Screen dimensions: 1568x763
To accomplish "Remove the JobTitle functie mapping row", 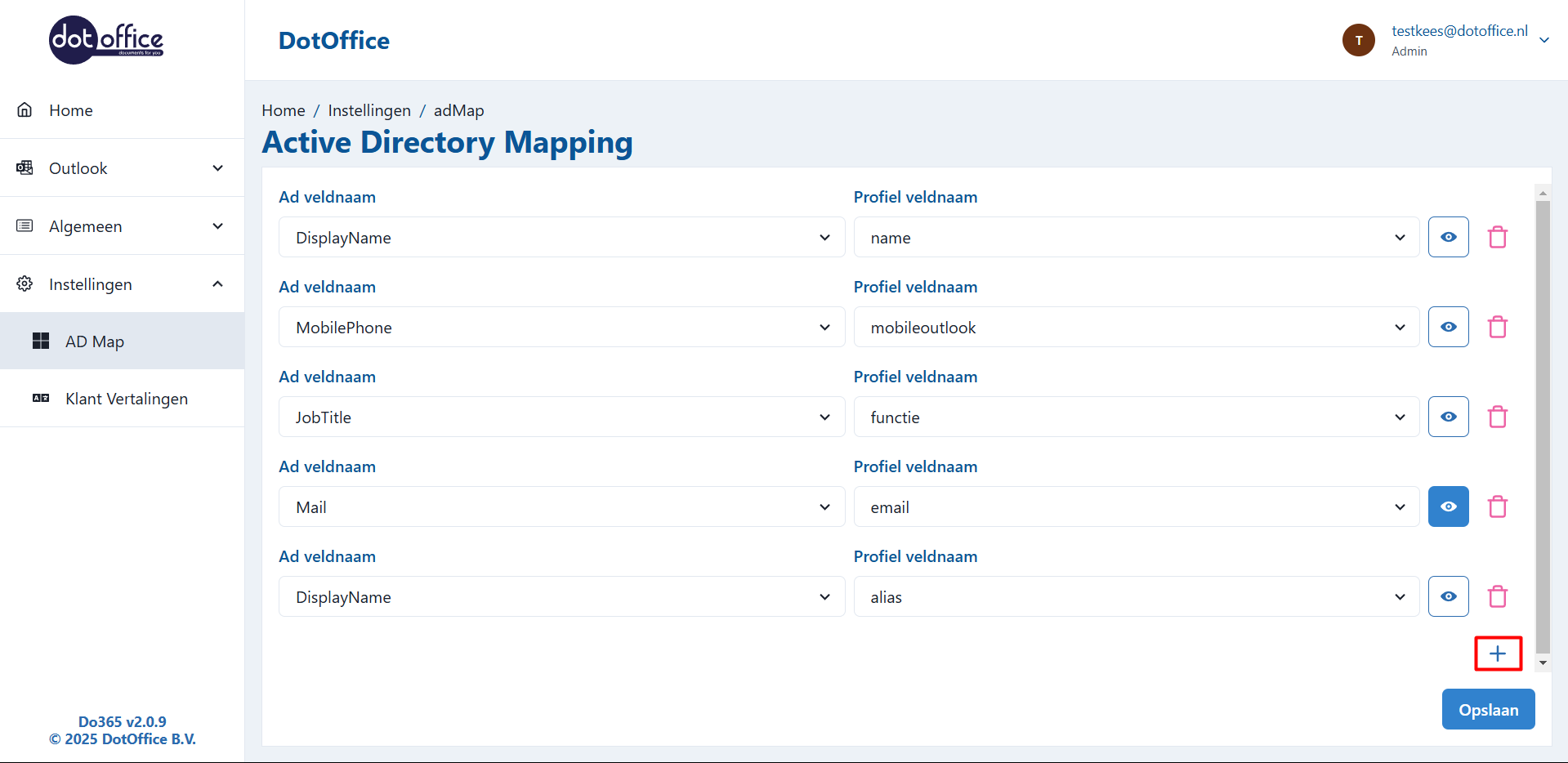I will click(1497, 417).
